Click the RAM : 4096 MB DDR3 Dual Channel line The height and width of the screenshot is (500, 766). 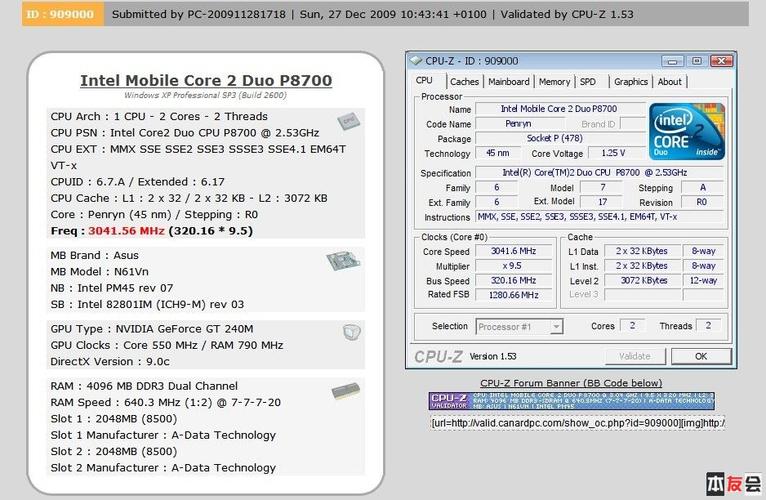pyautogui.click(x=144, y=386)
